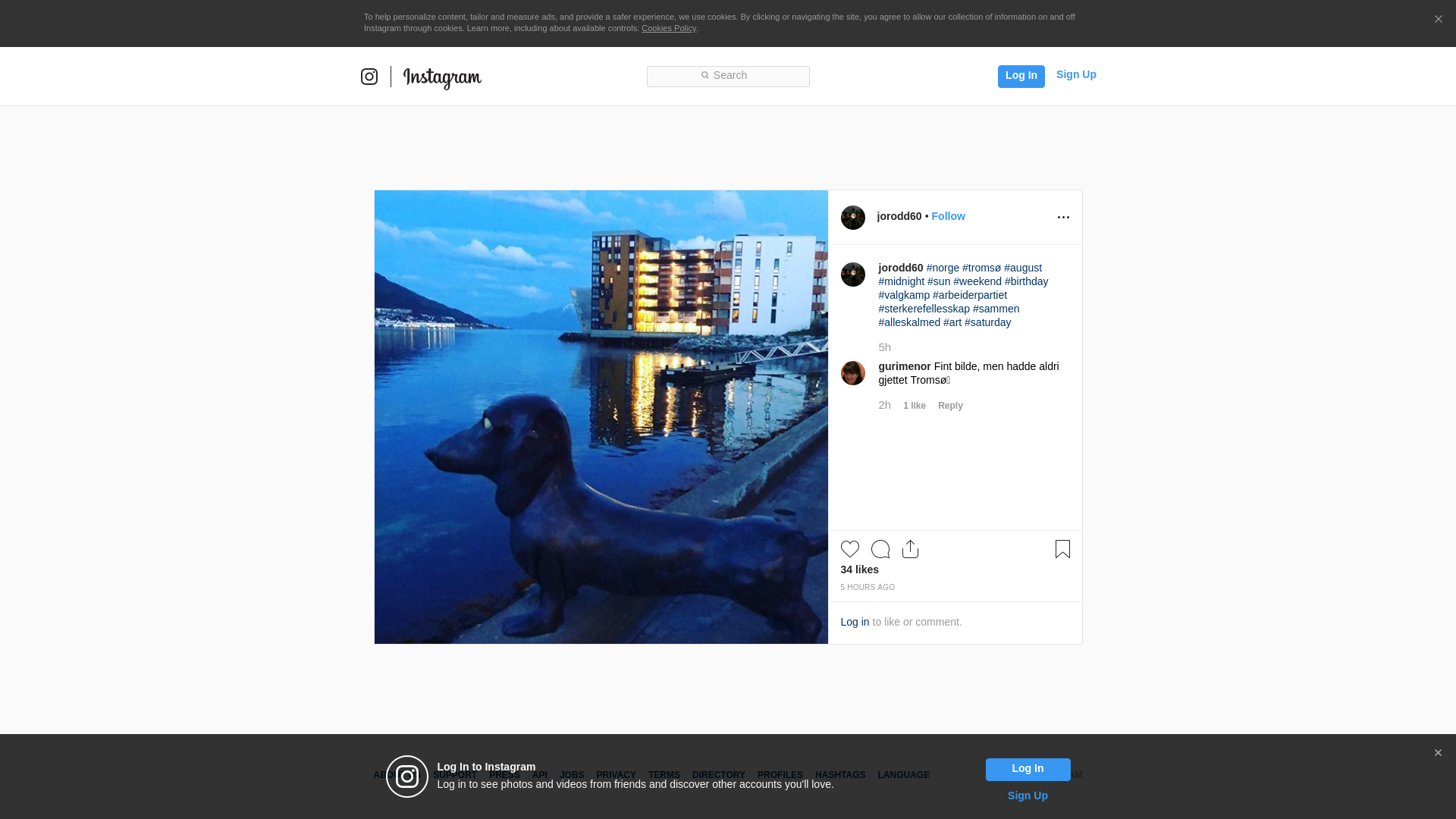Close the bottom login prompt banner

tap(1437, 753)
